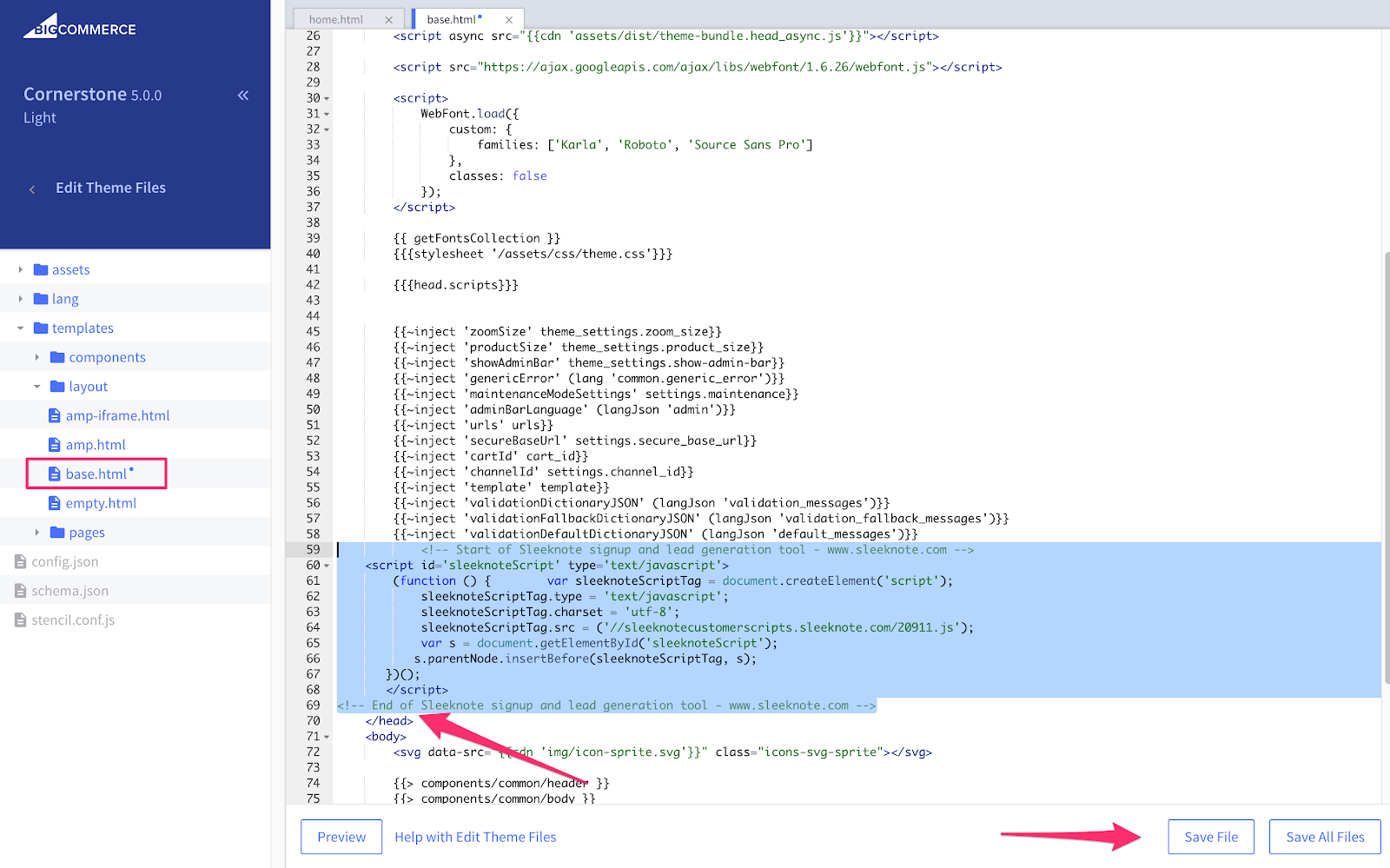Screen dimensions: 1390x868
Task: Click the amp.html file icon
Action: [55, 445]
